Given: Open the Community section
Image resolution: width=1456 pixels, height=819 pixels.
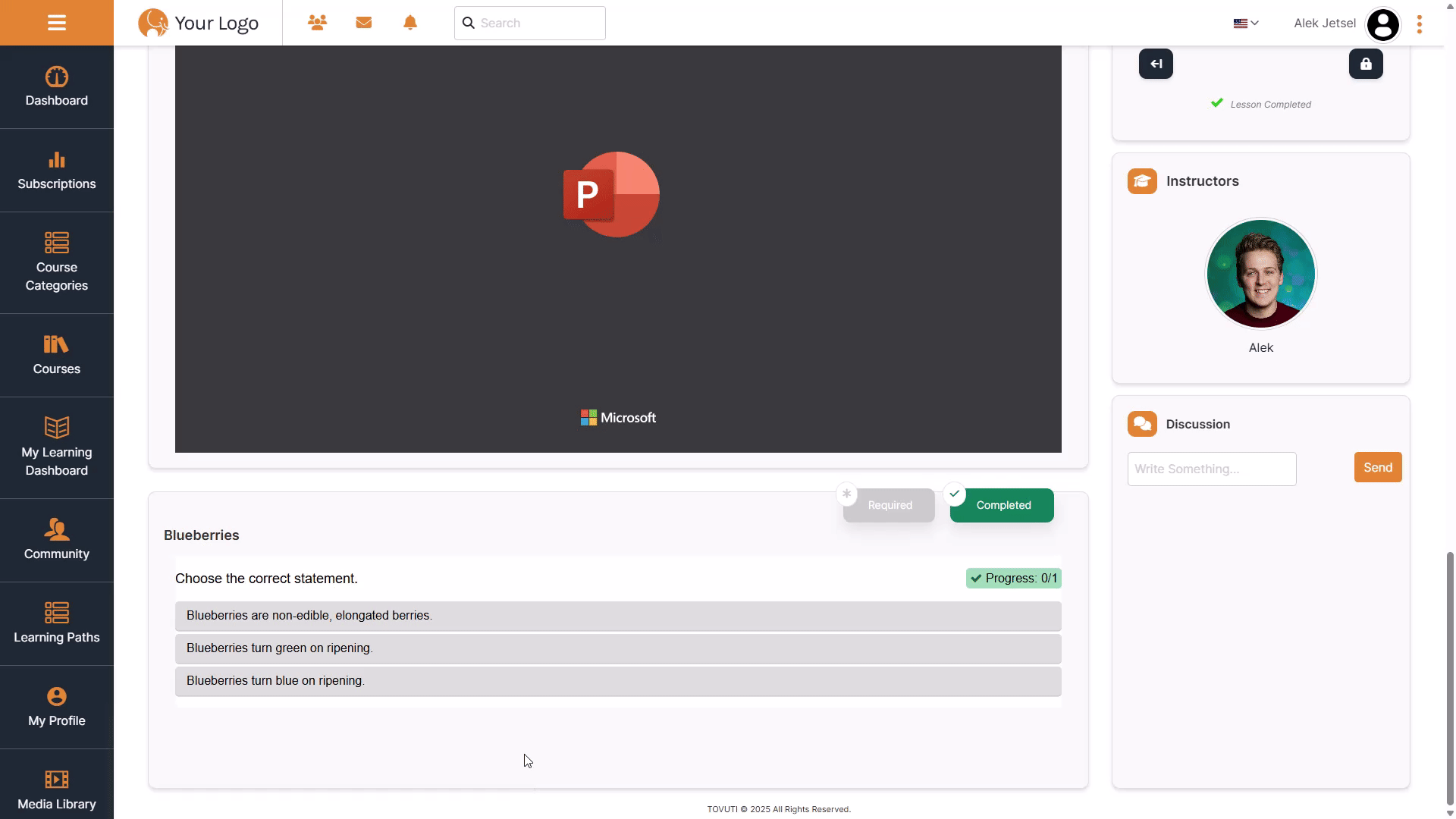Looking at the screenshot, I should [x=57, y=541].
